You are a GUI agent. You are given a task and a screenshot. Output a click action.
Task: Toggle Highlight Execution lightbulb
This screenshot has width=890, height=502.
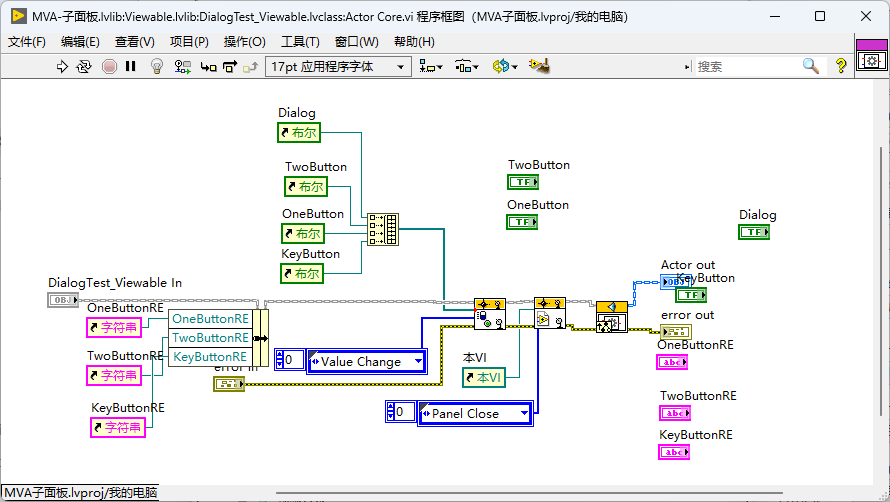pos(157,66)
